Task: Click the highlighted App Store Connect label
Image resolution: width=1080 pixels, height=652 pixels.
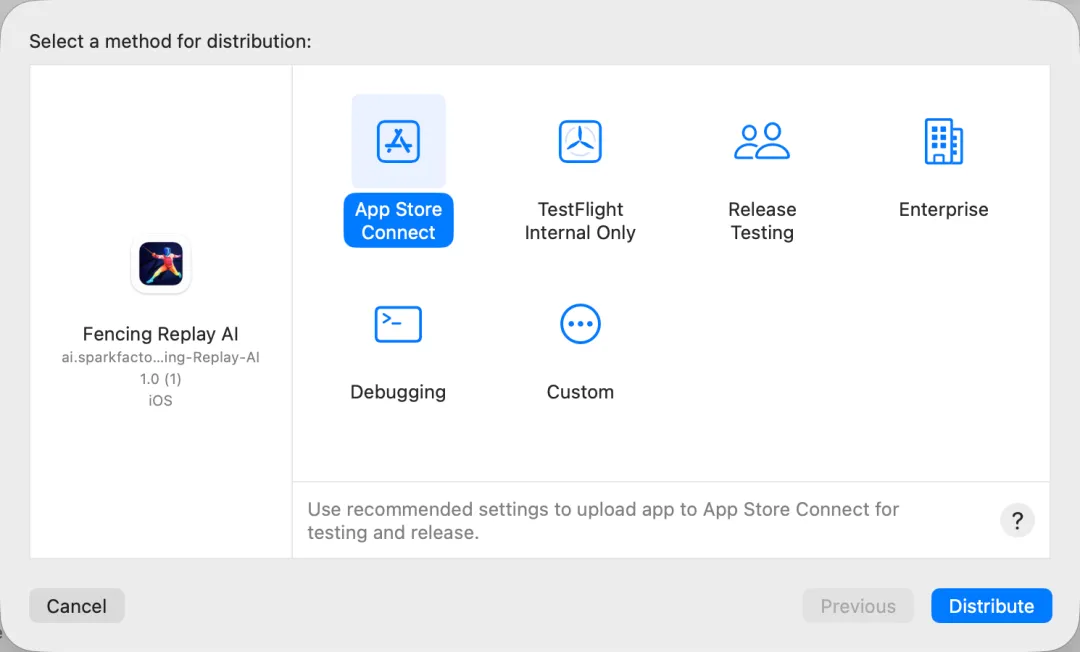Action: tap(398, 221)
